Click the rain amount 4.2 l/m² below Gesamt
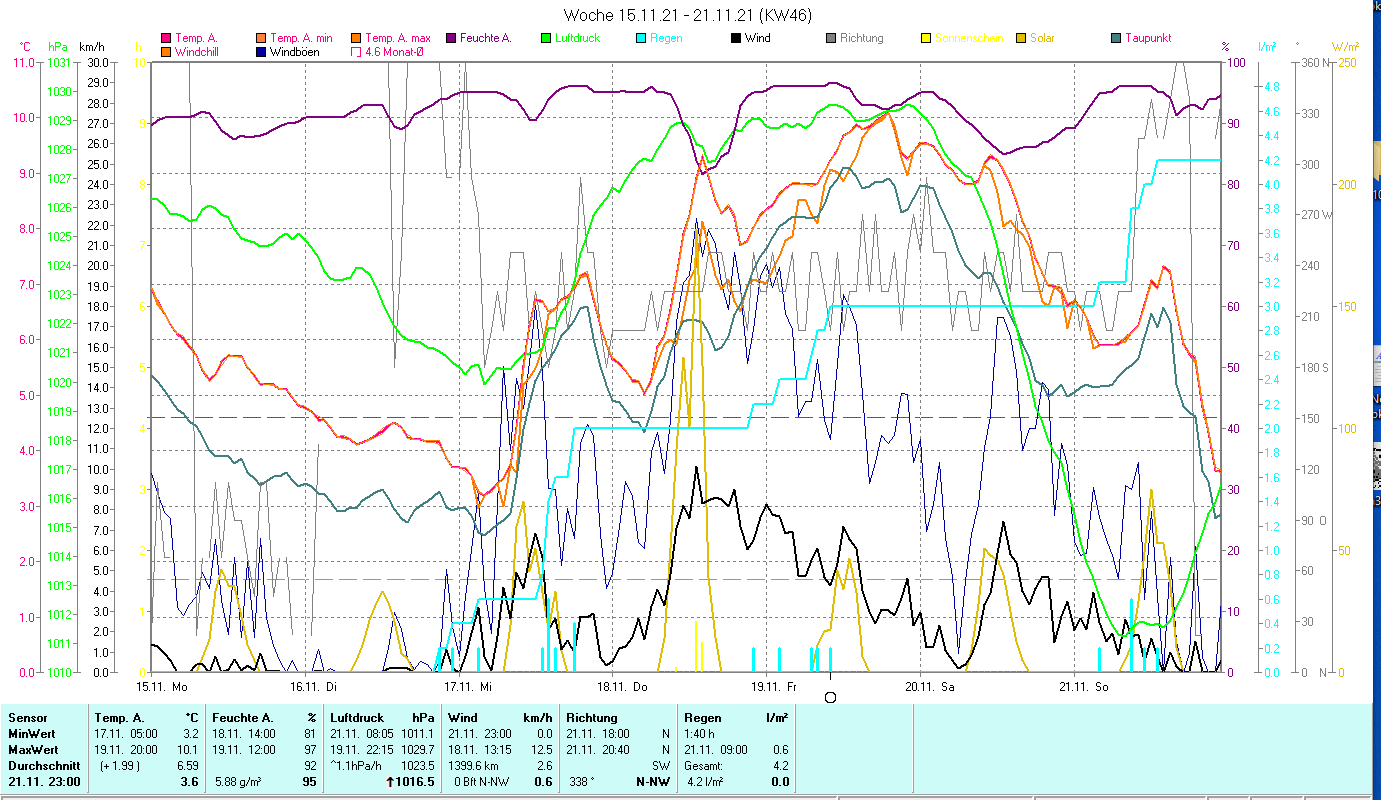 pyautogui.click(x=705, y=782)
